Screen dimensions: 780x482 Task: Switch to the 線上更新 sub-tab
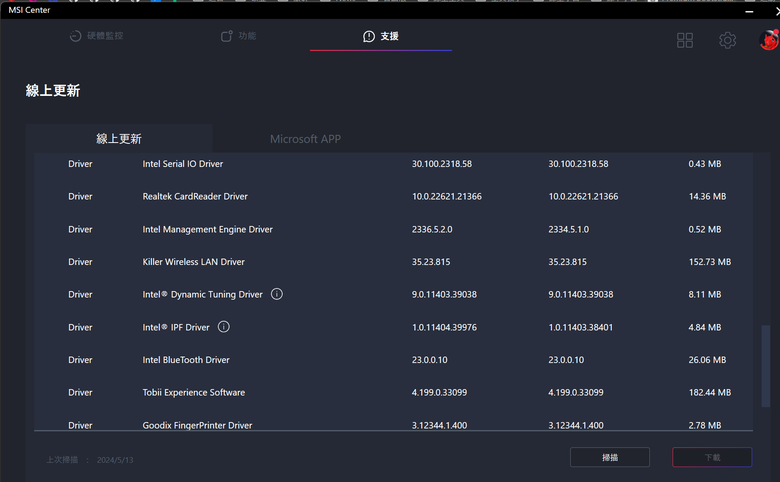[119, 139]
